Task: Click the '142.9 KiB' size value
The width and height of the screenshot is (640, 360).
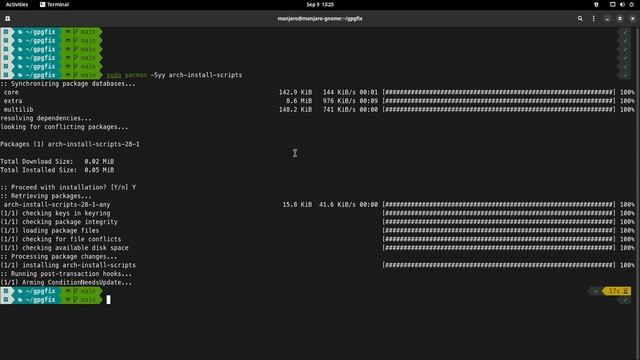Action: [295, 92]
